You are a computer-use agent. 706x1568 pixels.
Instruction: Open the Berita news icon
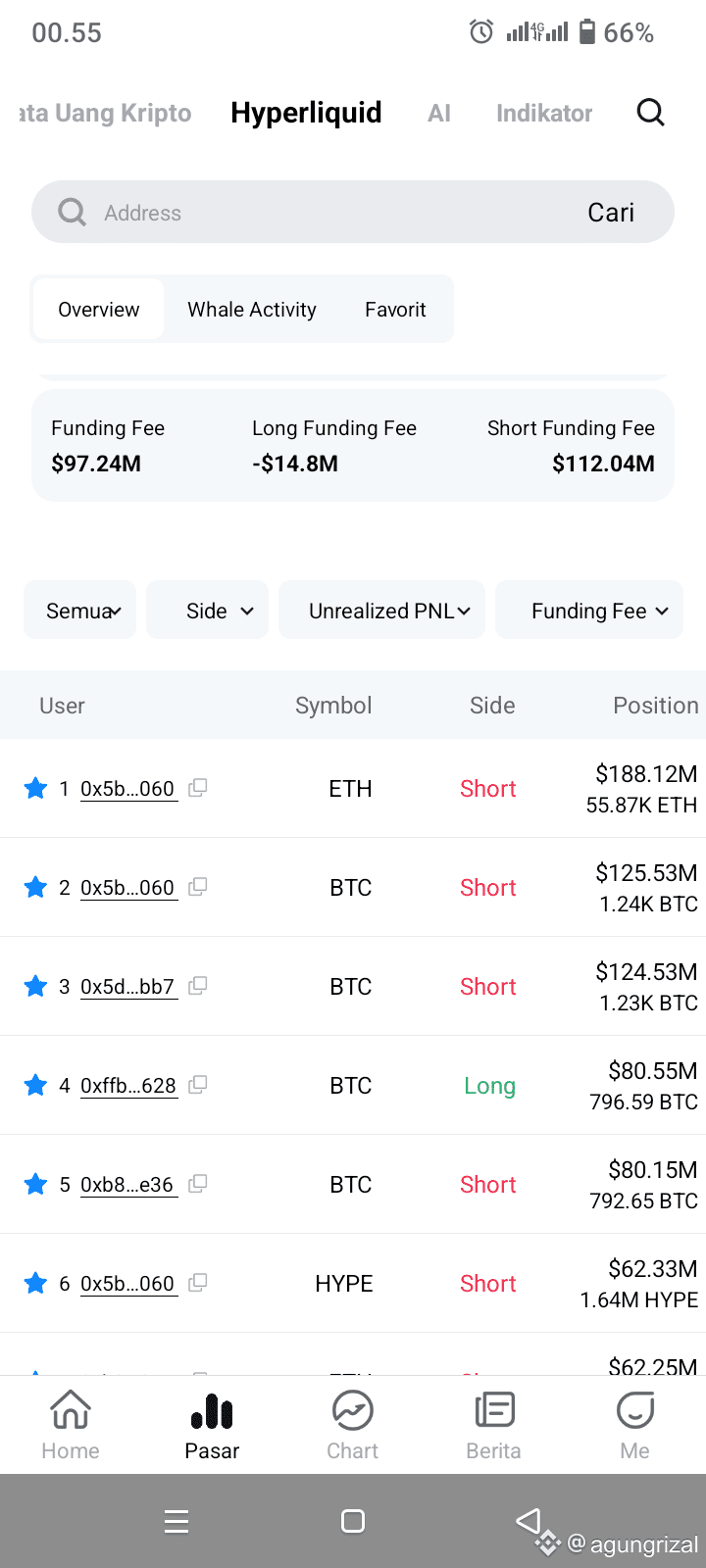coord(494,1410)
